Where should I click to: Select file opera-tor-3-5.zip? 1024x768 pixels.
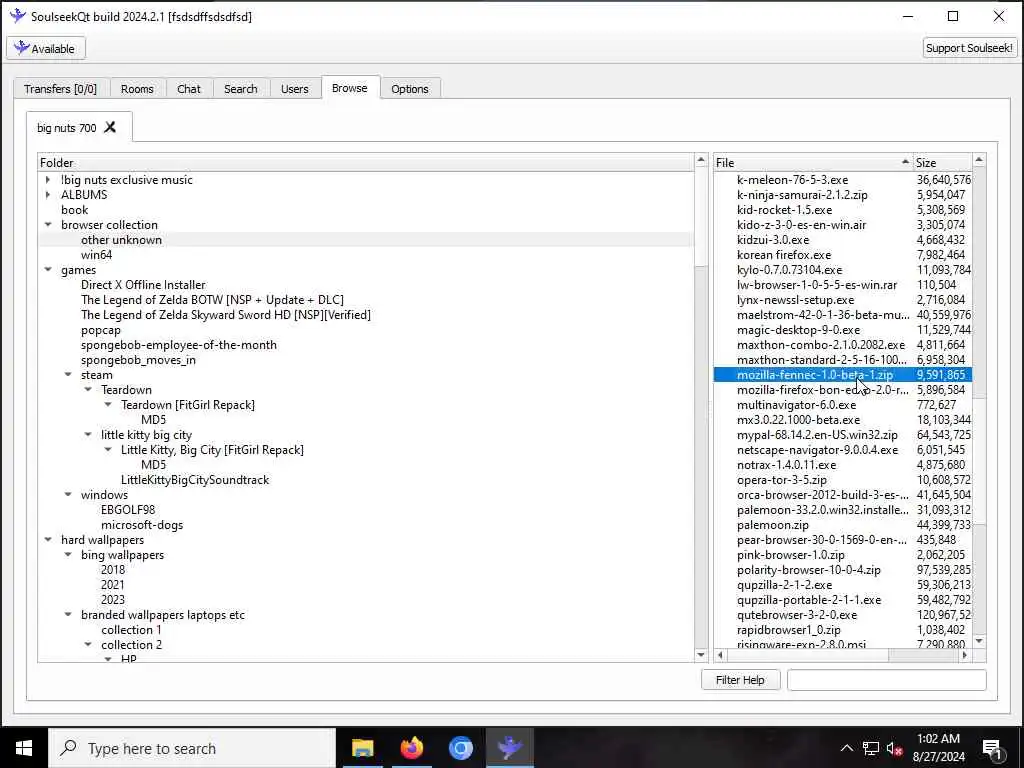pos(782,480)
